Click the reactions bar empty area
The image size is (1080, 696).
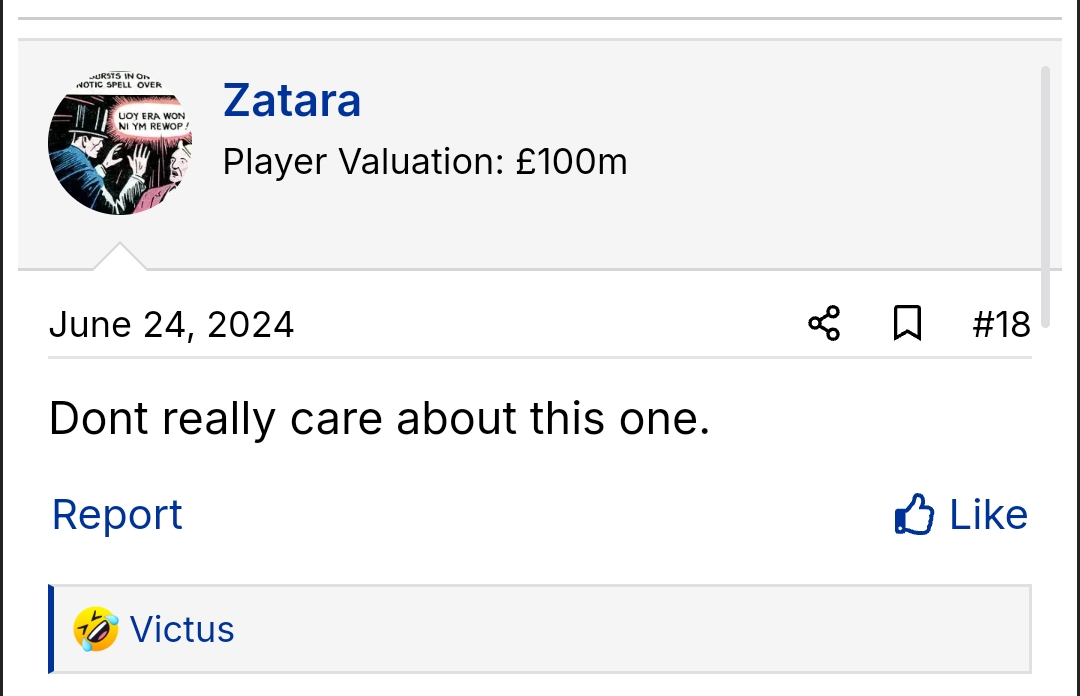(640, 630)
